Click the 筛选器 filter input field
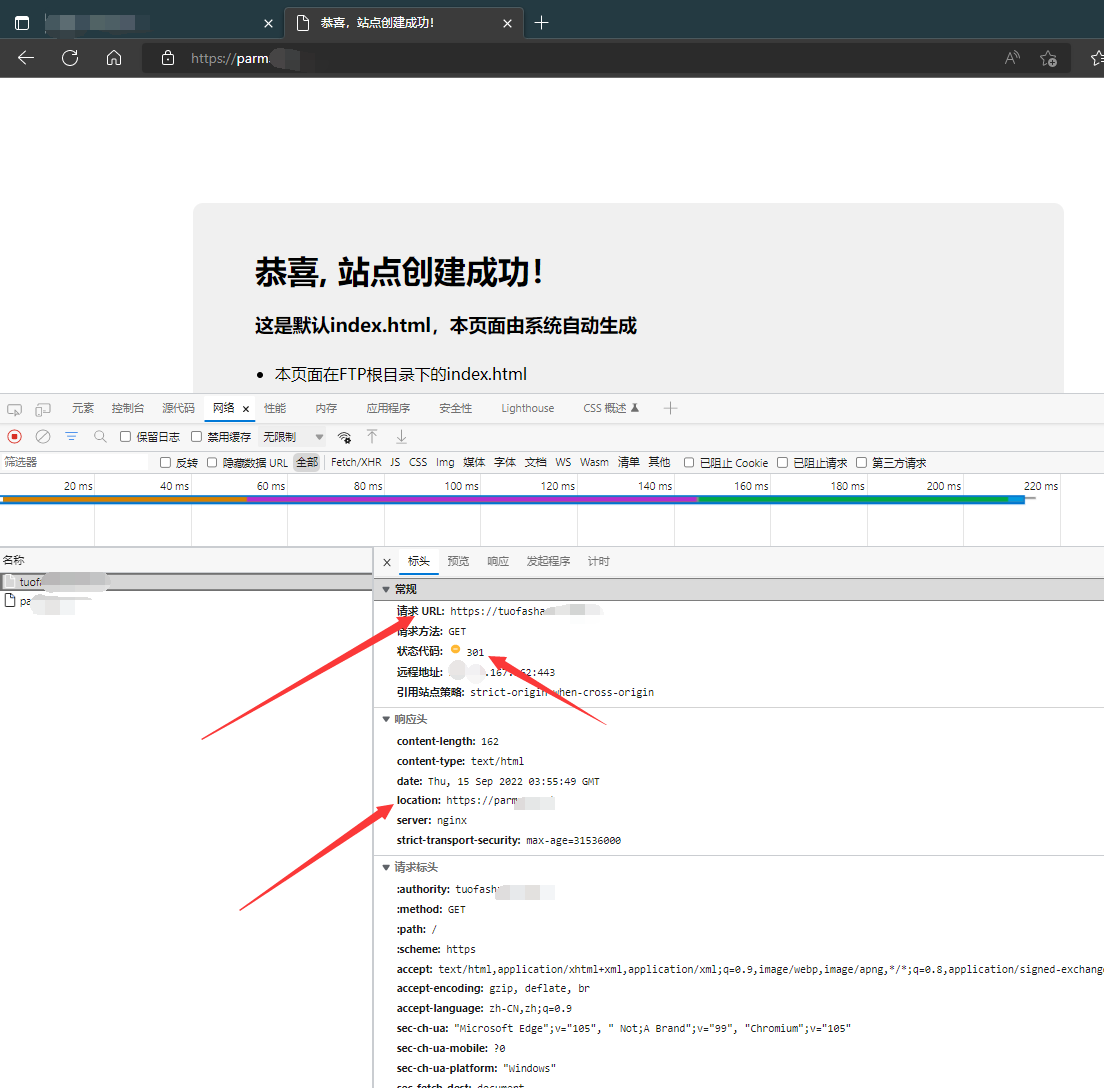The image size is (1104, 1088). pos(75,463)
